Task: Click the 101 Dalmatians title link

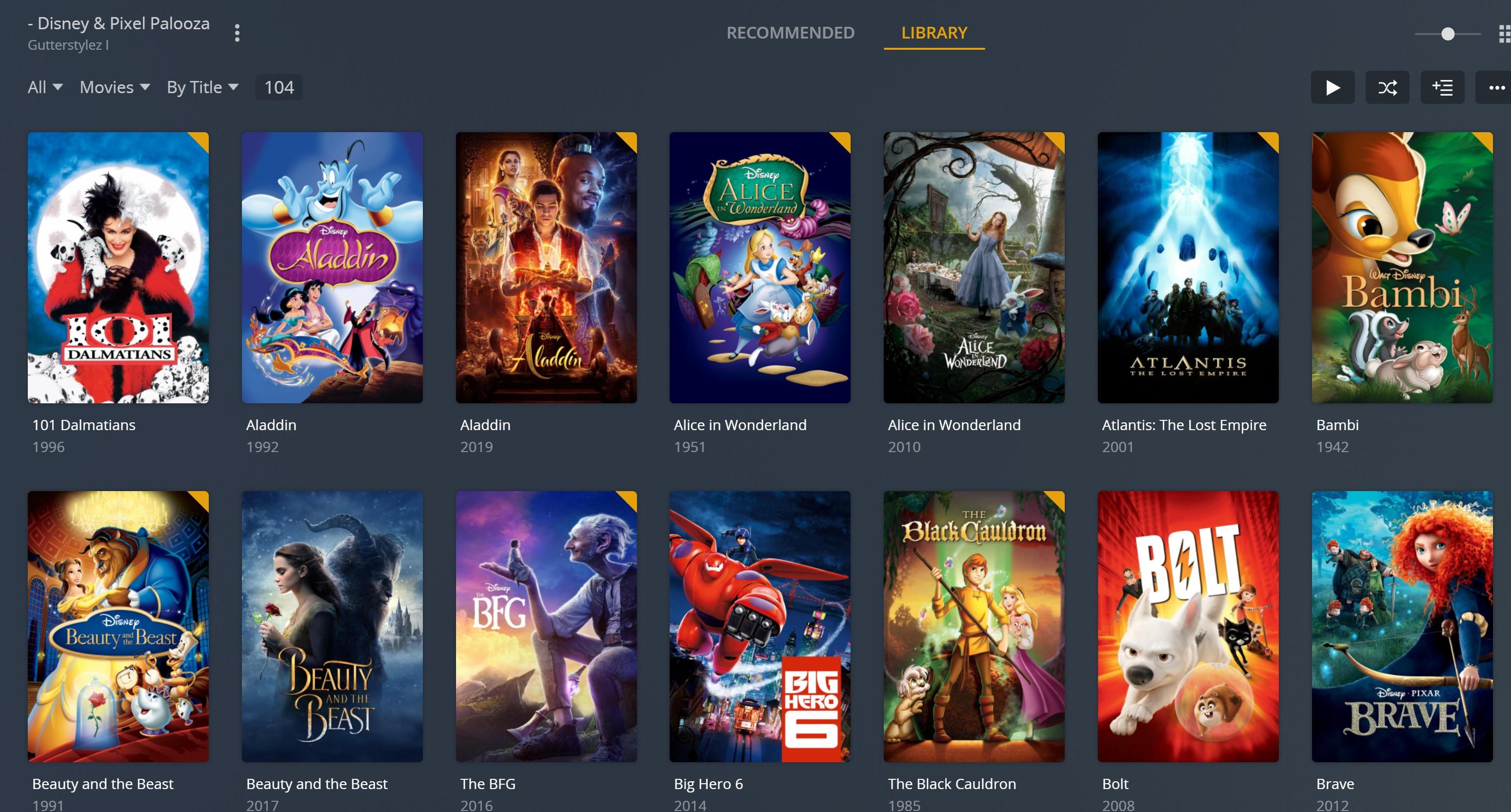Action: coord(83,425)
